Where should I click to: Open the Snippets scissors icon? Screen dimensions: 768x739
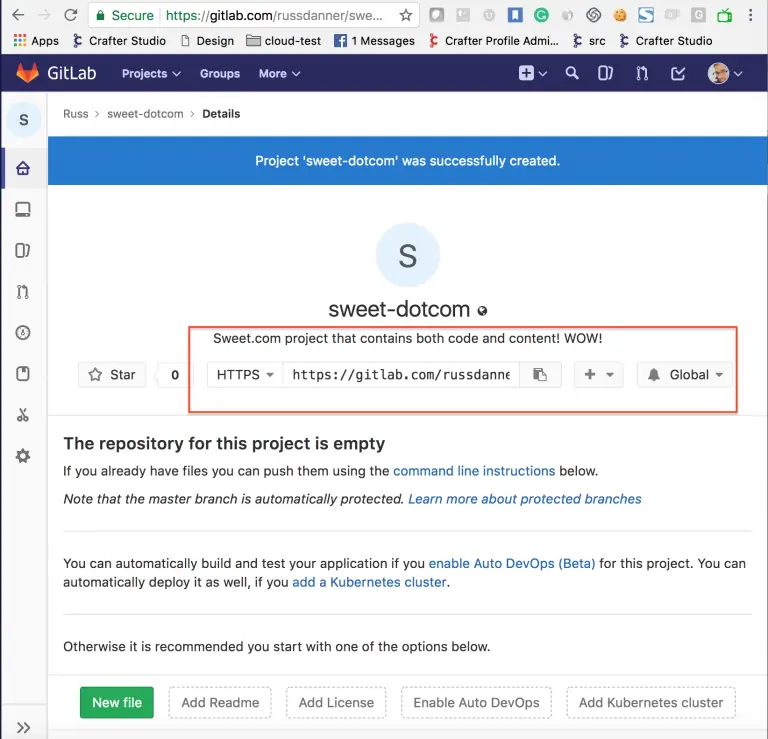(23, 415)
